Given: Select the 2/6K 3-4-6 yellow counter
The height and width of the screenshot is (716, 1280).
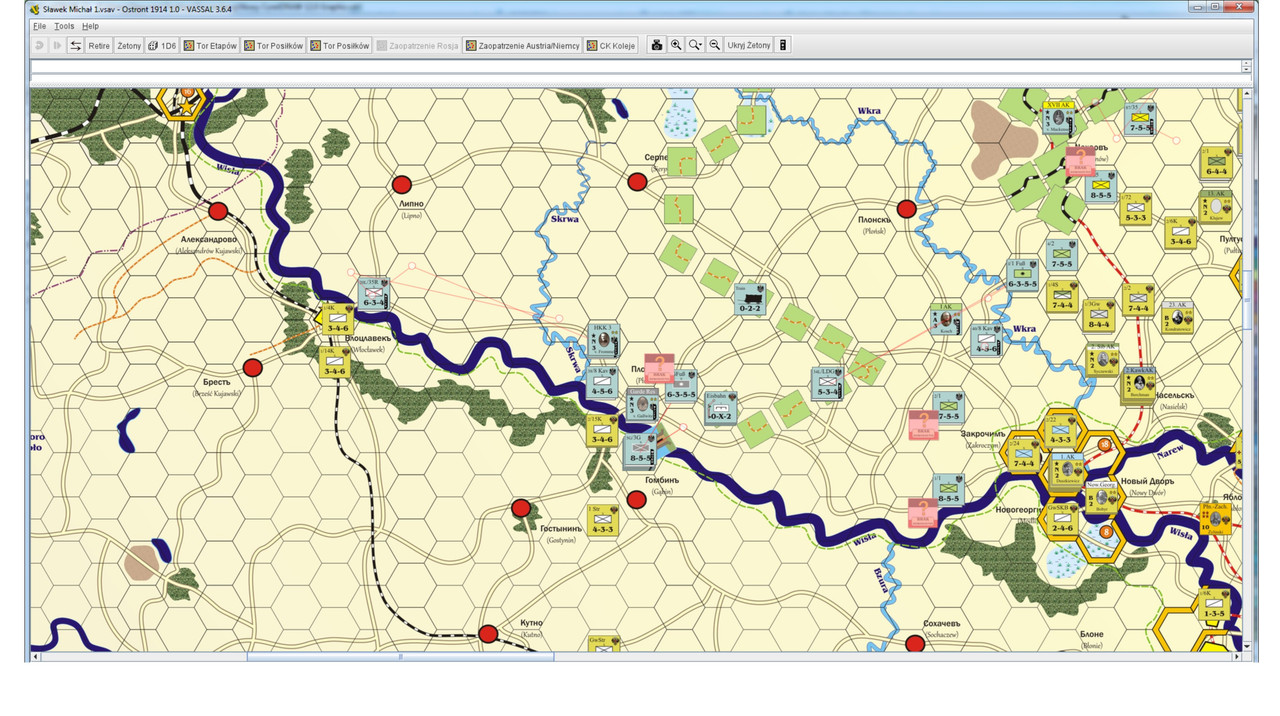Looking at the screenshot, I should coord(1180,233).
